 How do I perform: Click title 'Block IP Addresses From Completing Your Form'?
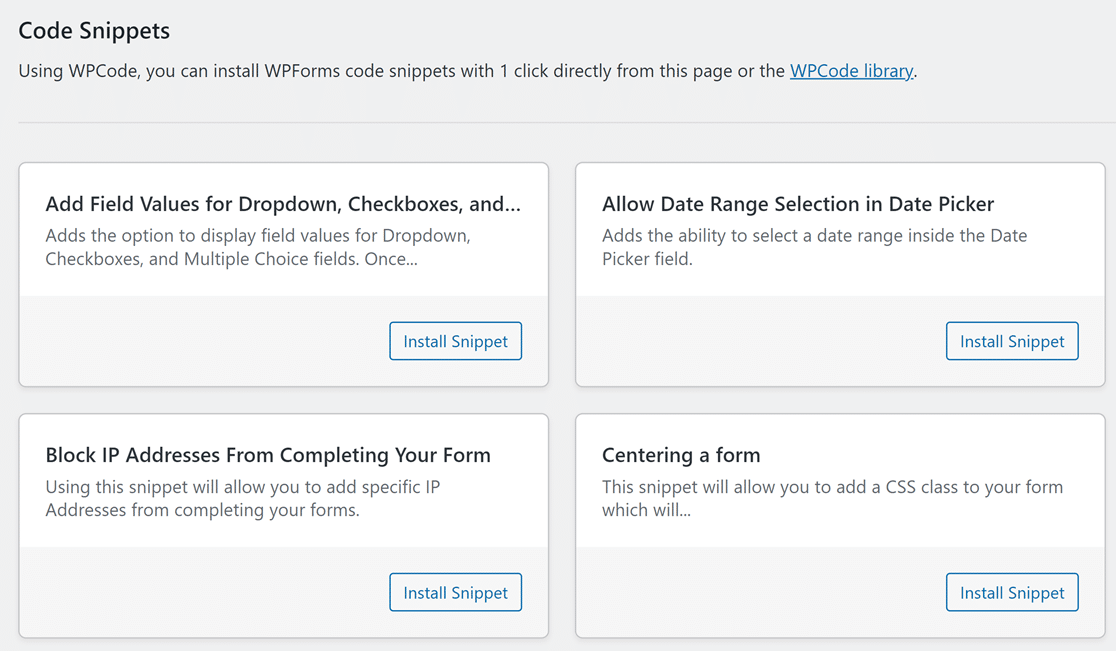[268, 455]
